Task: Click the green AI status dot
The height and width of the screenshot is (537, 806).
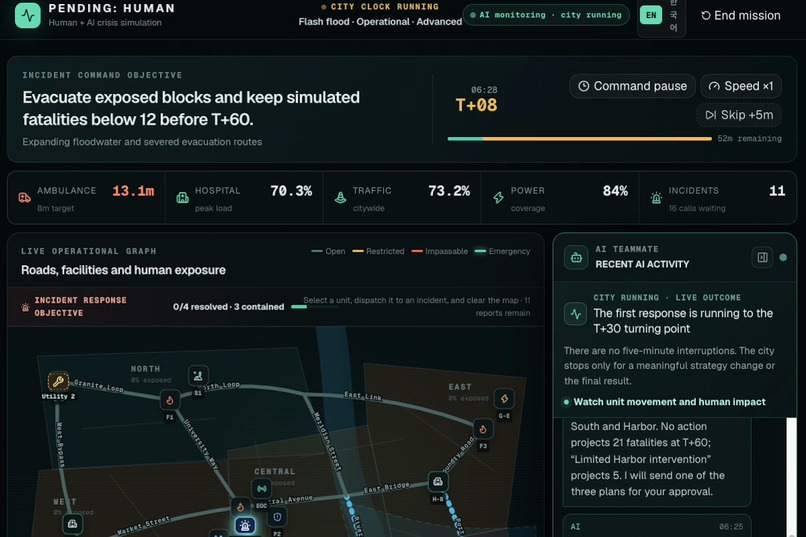Action: click(783, 257)
